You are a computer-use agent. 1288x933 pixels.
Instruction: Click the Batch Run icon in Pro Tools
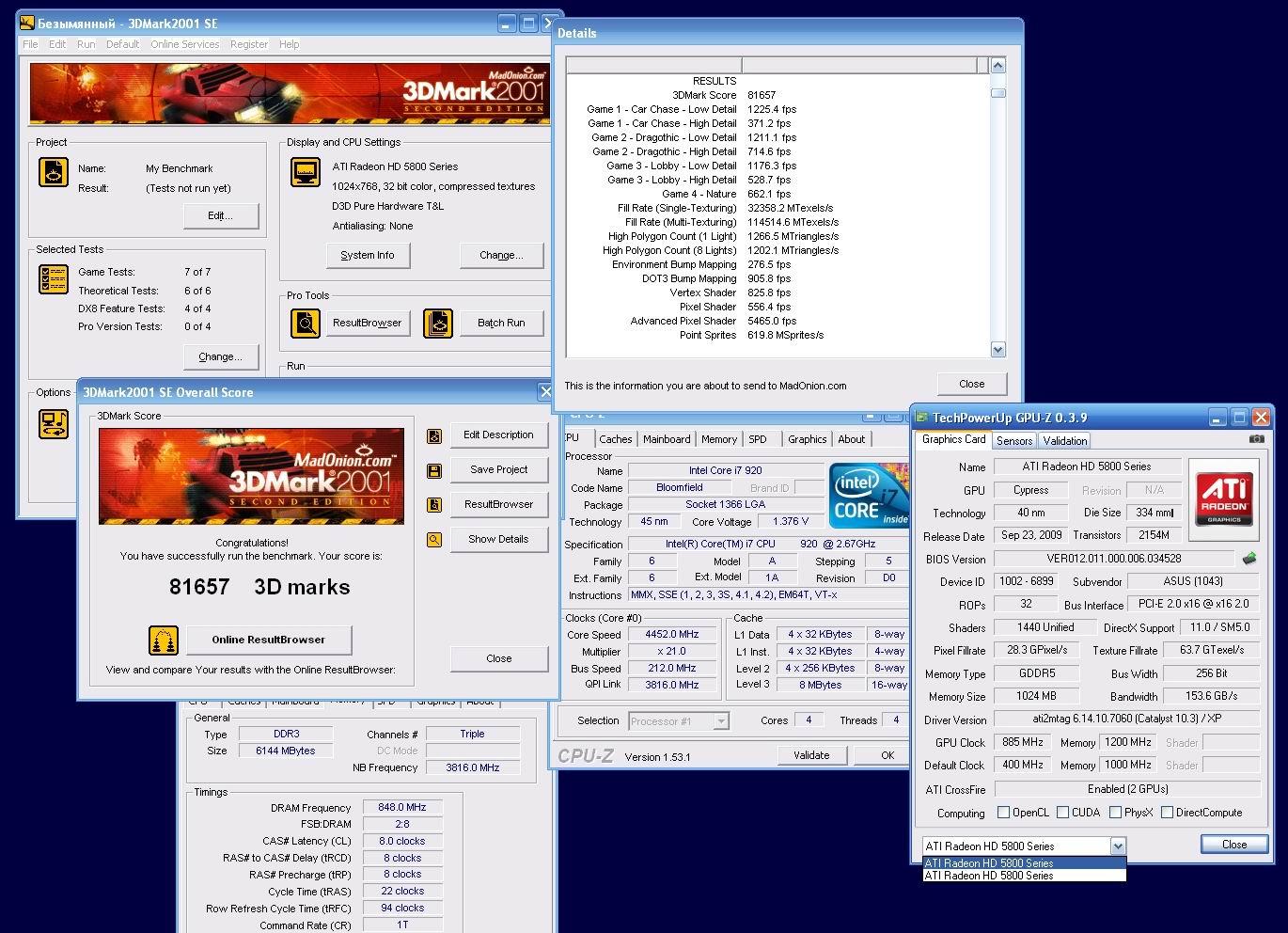click(438, 324)
